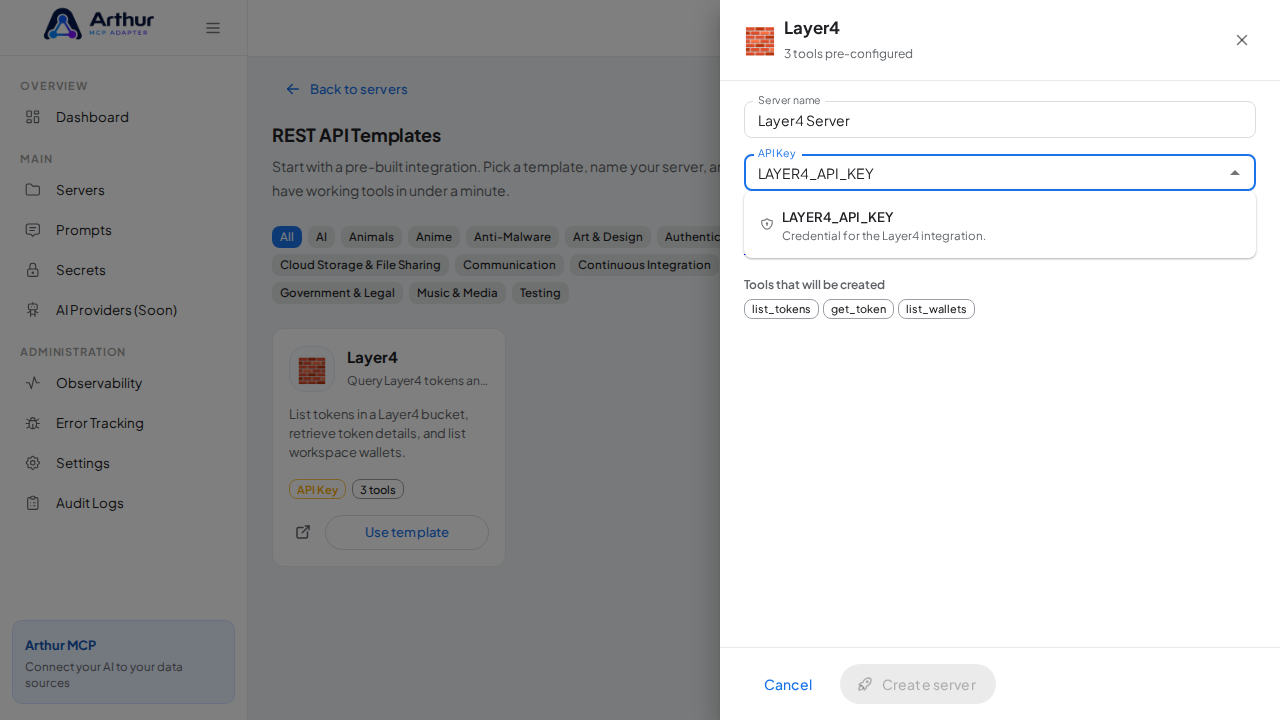
Task: Open Layer4 external link icon
Action: point(303,532)
